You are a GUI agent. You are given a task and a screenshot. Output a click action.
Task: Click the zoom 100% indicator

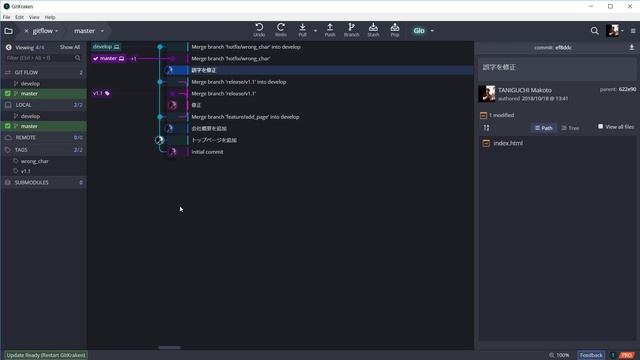(x=560, y=355)
